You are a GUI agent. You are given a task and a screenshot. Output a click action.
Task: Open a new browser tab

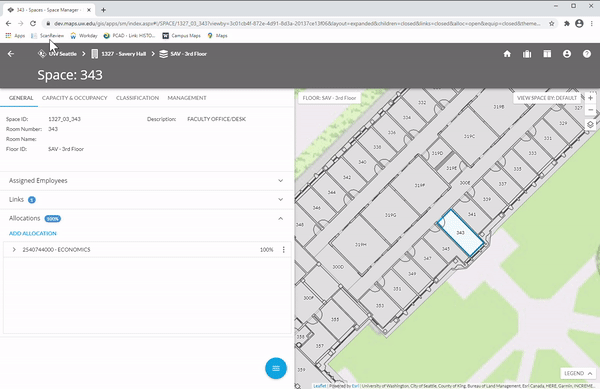click(x=103, y=10)
